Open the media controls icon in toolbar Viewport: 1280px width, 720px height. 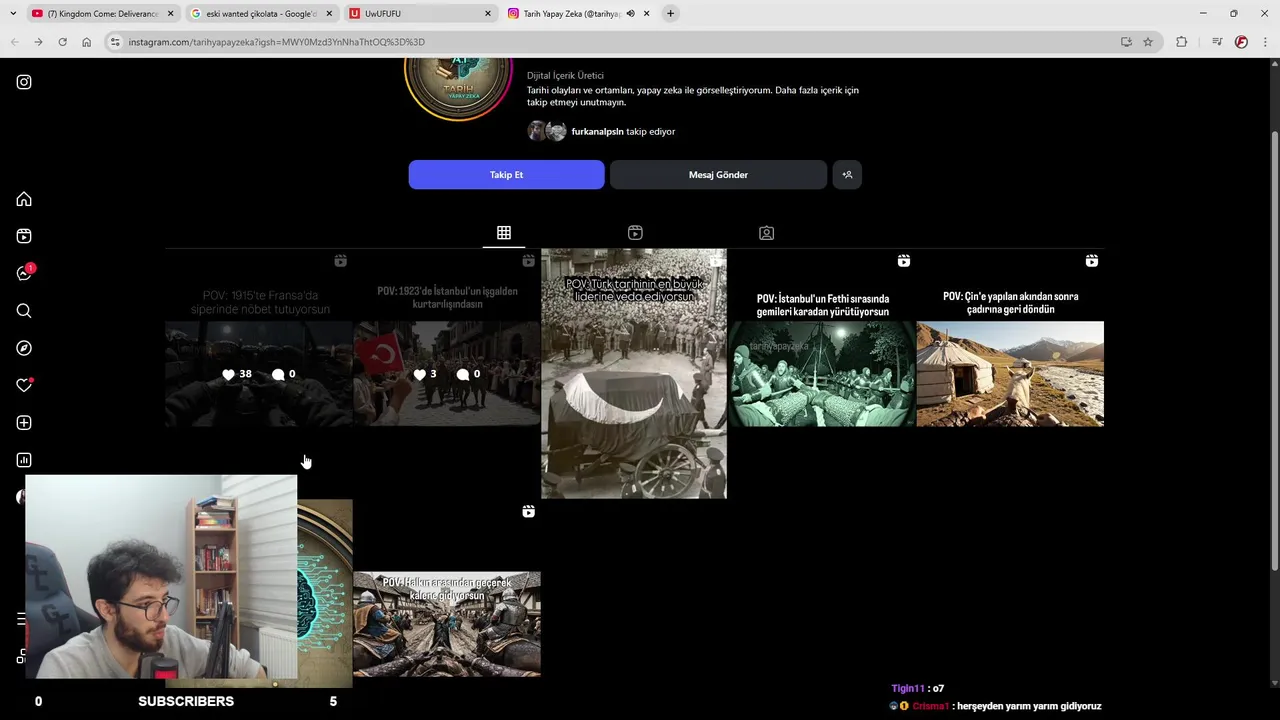click(1216, 42)
